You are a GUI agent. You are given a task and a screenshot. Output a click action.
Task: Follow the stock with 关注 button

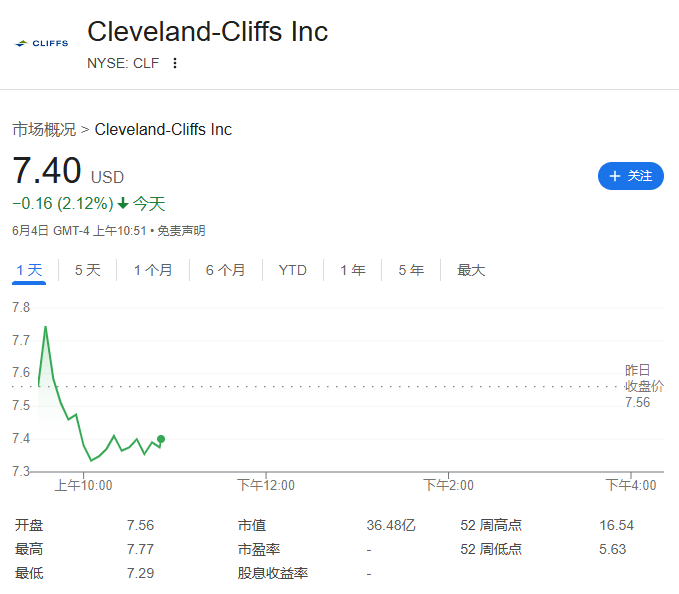click(630, 176)
